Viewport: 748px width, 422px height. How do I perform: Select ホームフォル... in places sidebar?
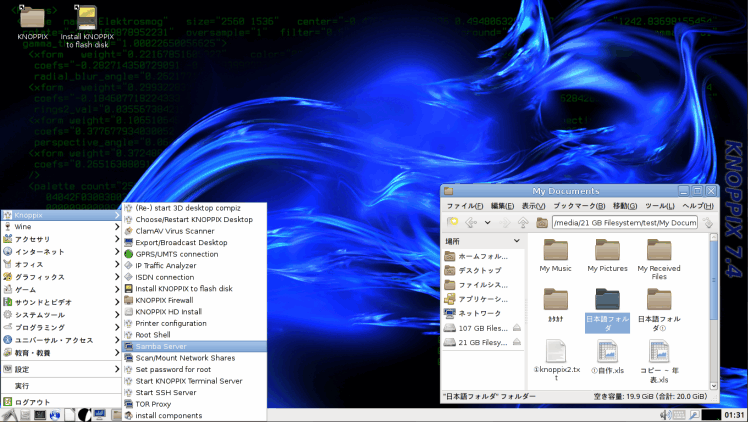point(483,256)
